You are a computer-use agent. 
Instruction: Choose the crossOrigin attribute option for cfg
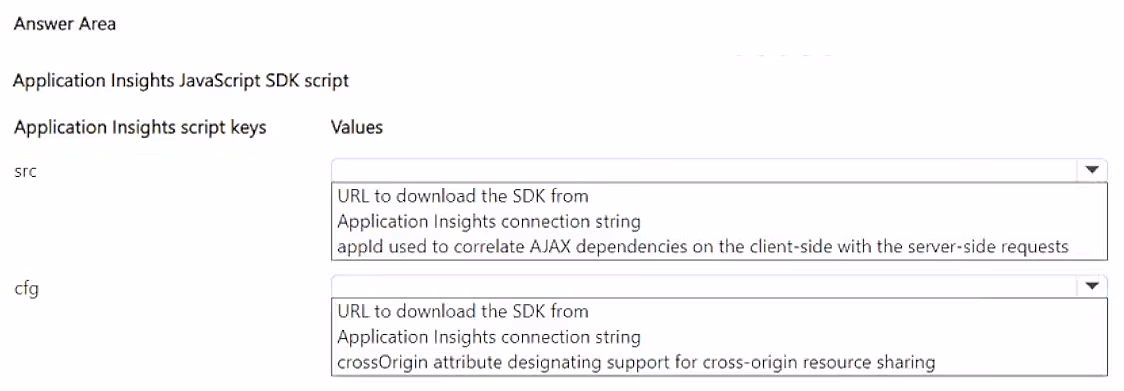pos(636,362)
